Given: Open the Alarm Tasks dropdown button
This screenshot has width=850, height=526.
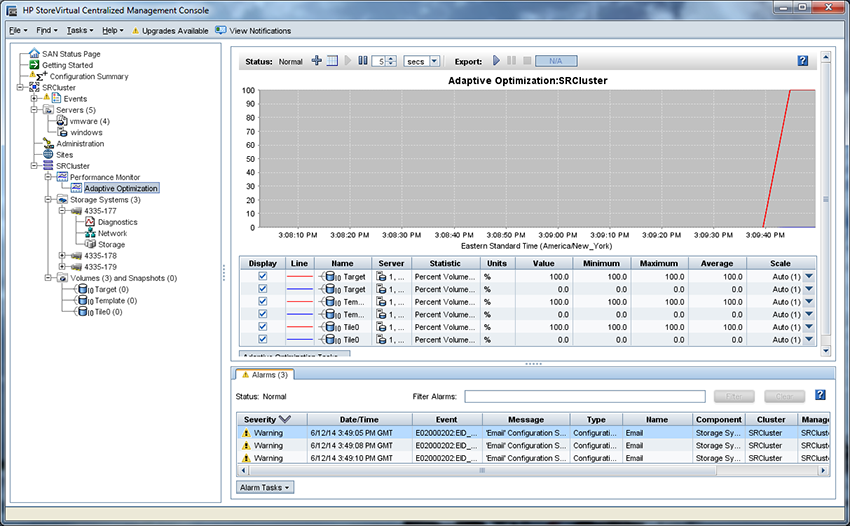Looking at the screenshot, I should pos(265,487).
